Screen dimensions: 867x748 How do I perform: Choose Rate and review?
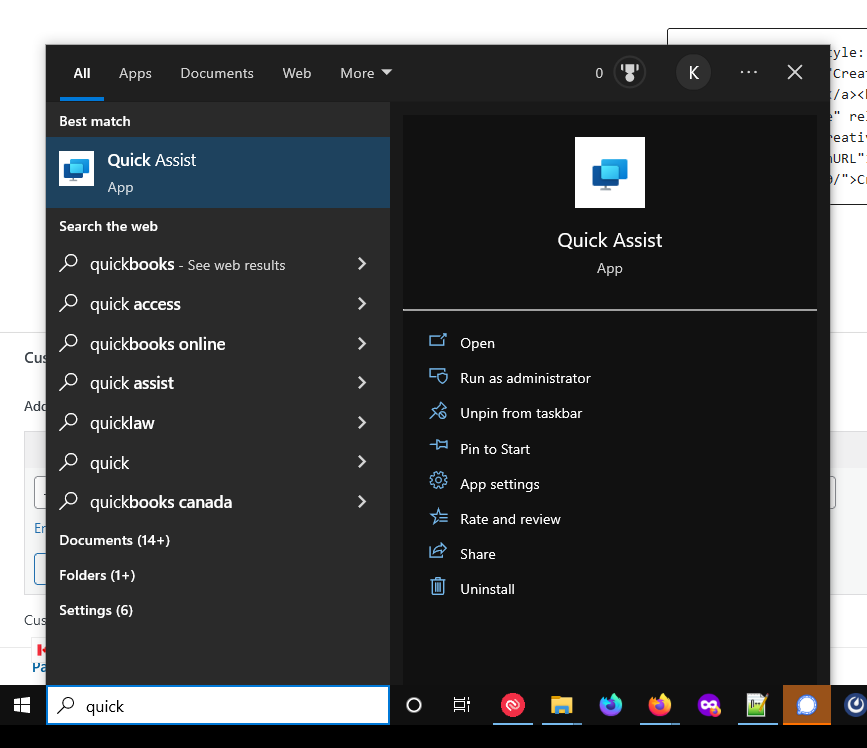(495, 519)
